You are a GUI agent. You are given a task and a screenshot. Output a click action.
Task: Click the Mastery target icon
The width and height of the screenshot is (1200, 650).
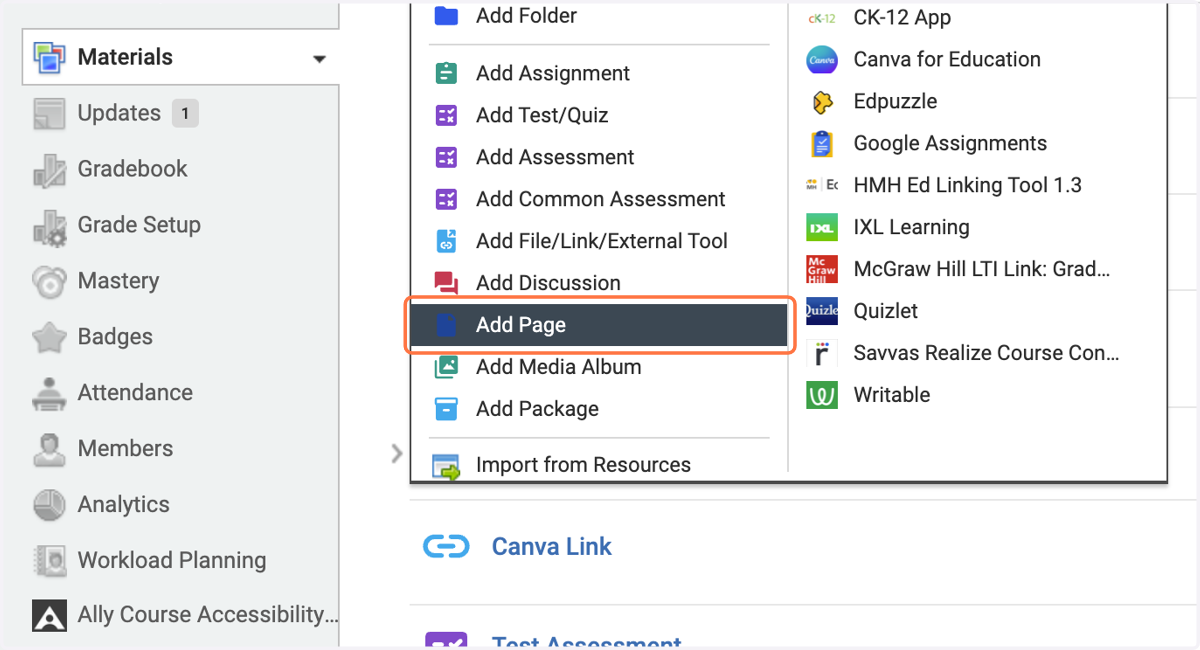49,281
